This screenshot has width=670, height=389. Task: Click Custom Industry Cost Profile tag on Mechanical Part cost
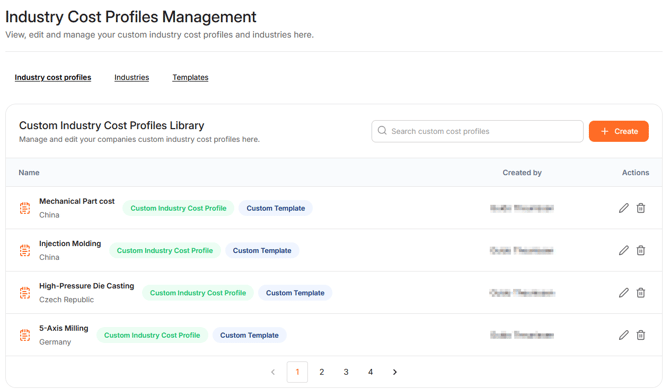tap(178, 208)
